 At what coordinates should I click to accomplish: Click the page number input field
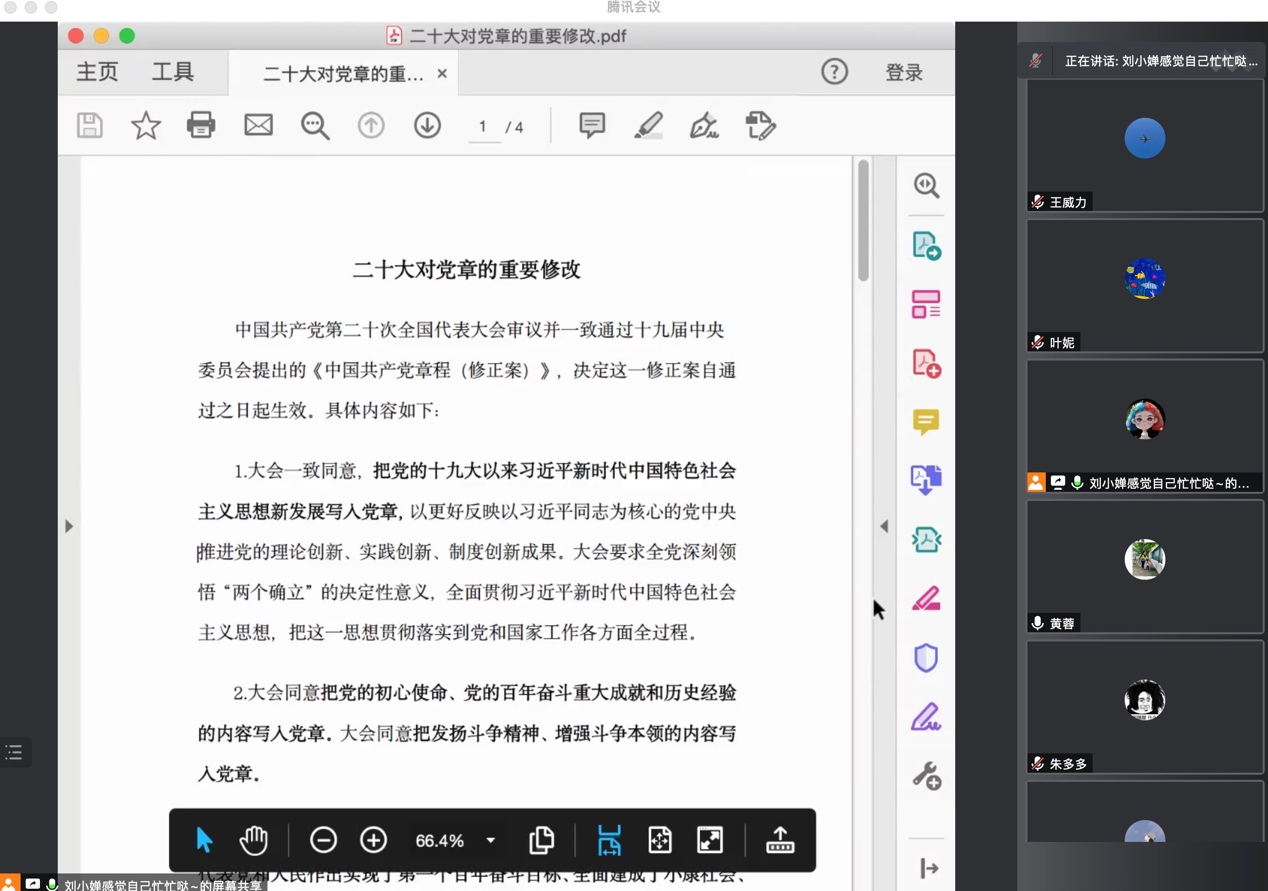[483, 127]
